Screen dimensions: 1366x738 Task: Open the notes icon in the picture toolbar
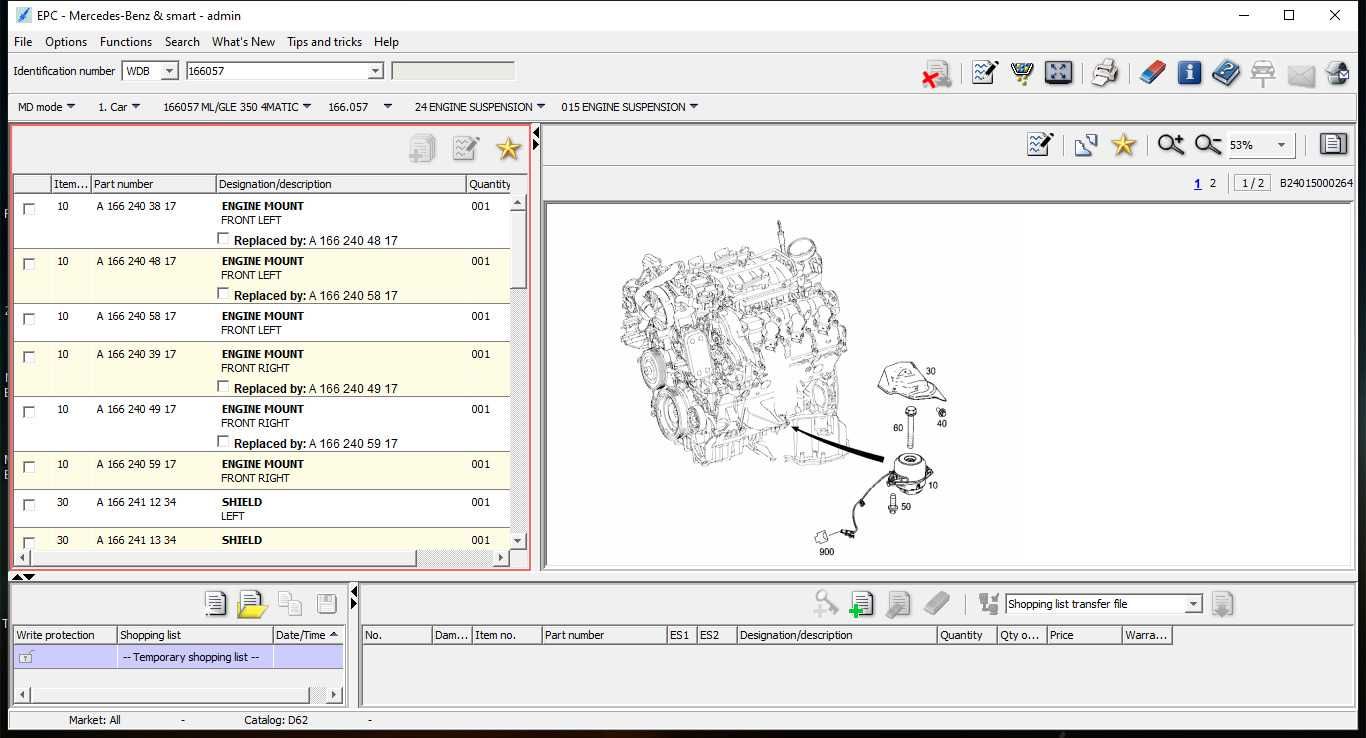click(x=1040, y=145)
